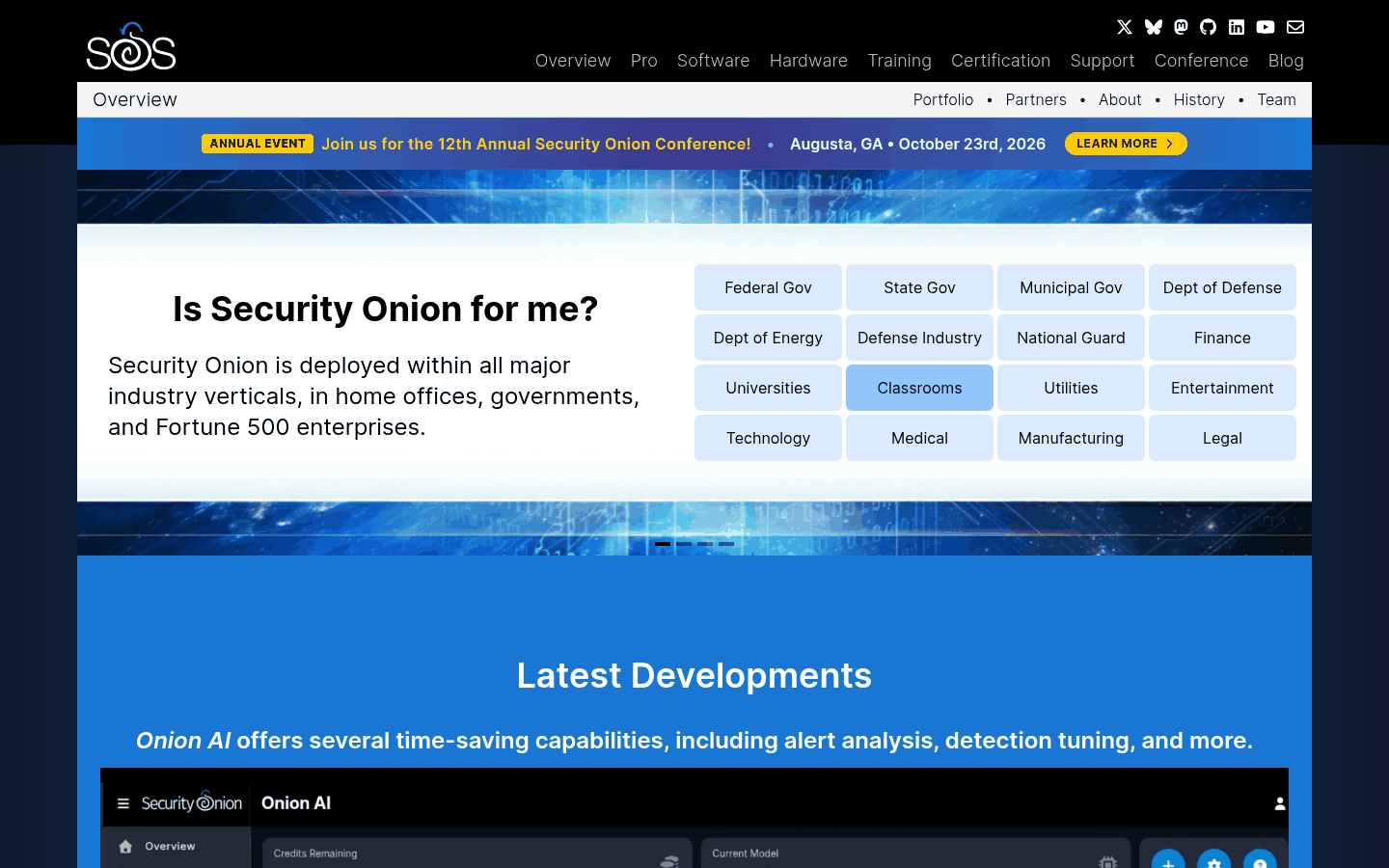Visit the Blog page

(x=1286, y=61)
